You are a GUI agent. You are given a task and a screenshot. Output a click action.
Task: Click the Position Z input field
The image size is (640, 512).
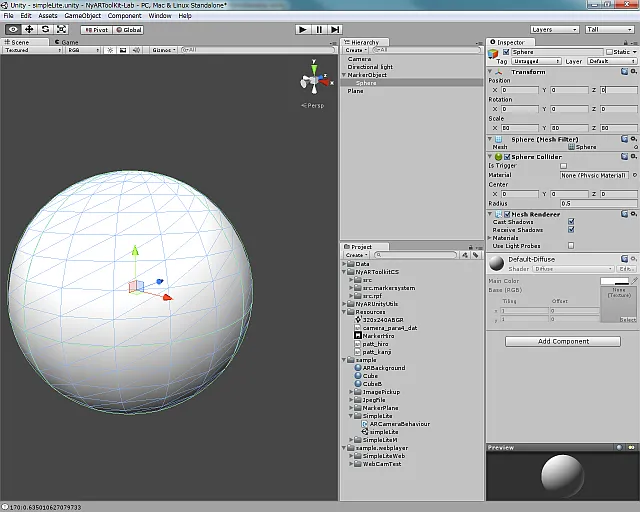point(618,90)
